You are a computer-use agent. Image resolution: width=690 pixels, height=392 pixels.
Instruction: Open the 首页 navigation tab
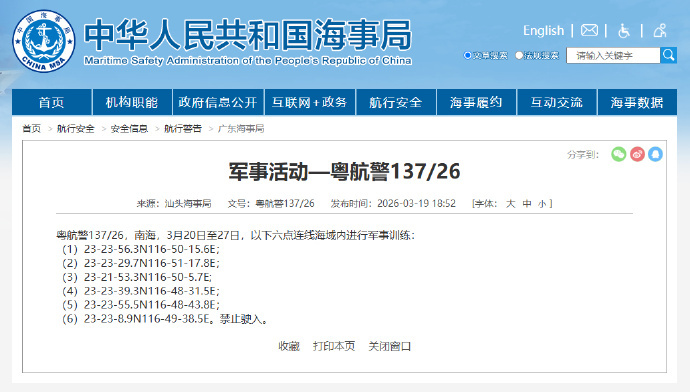click(x=51, y=102)
